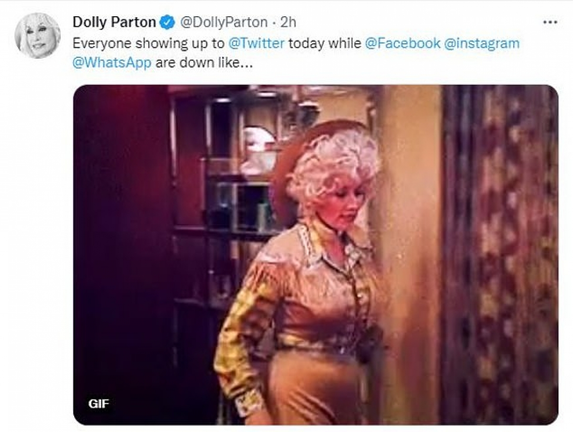Click the Dolly Parton display name
The width and height of the screenshot is (573, 432).
(114, 22)
